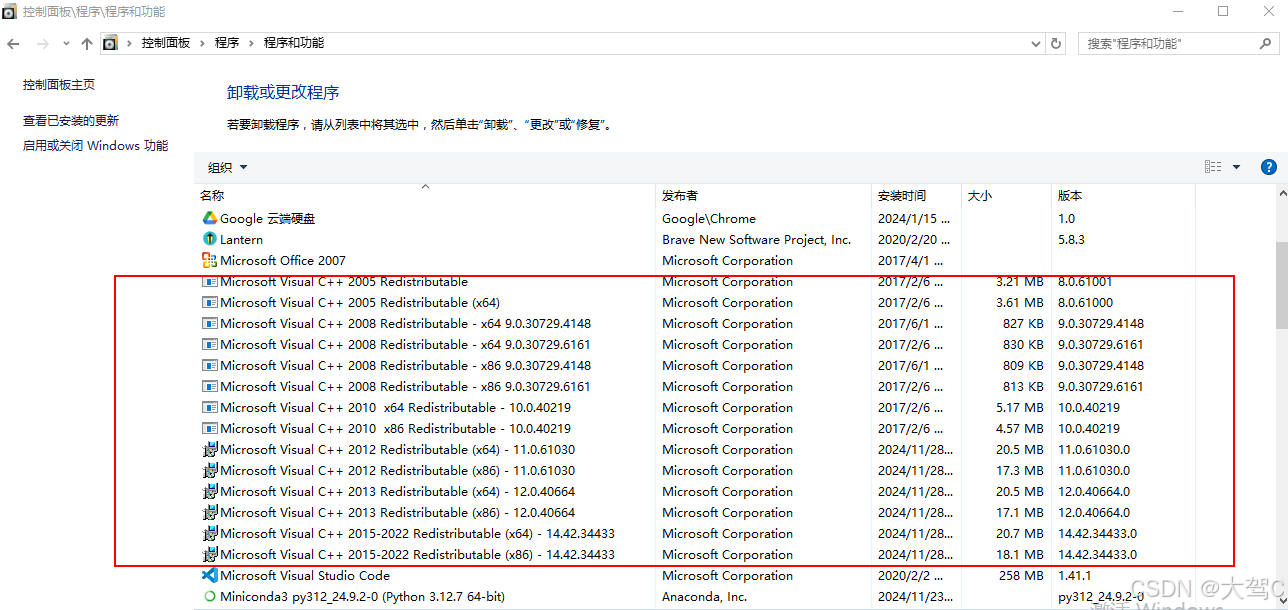Click the Lantern program icon
Viewport: 1288px width, 610px height.
point(210,239)
